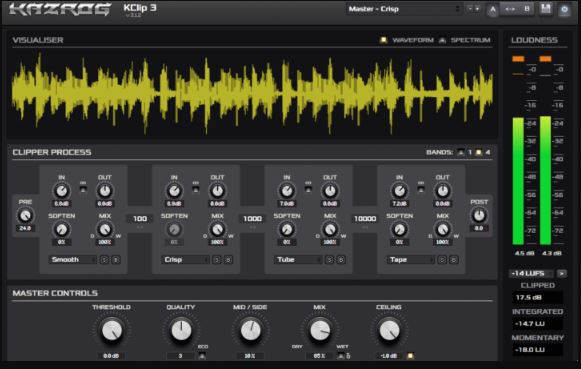581x369 pixels.
Task: Open the Crisp clip mode dropdown
Action: (185, 260)
